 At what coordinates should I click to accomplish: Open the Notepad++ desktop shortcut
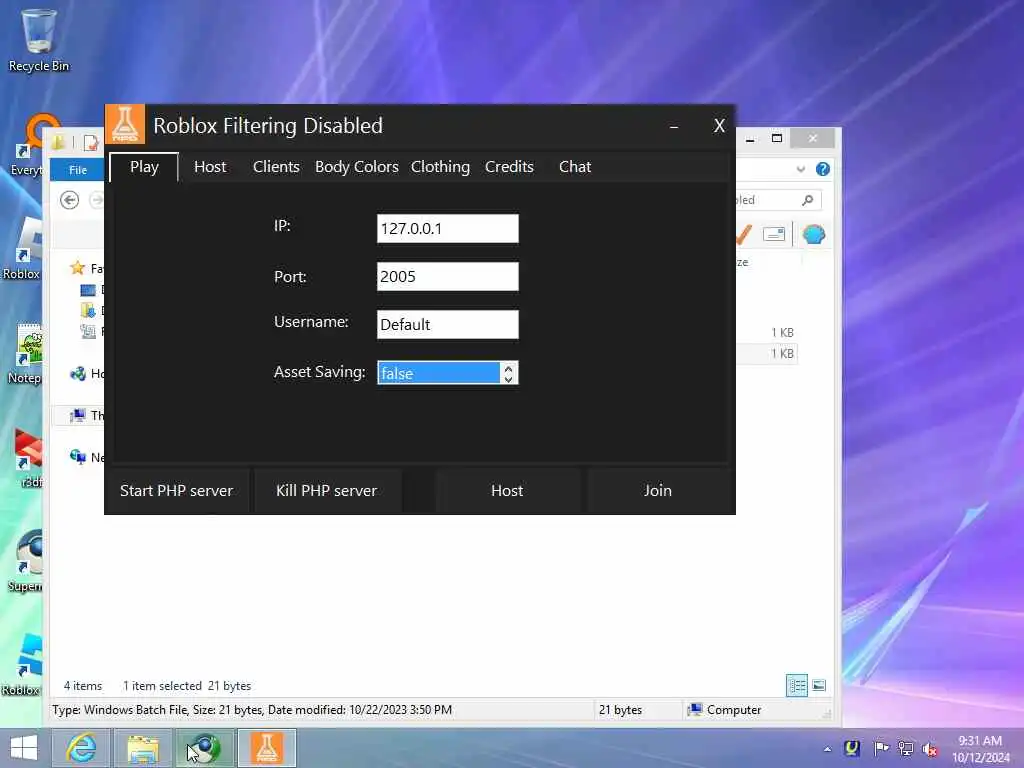[26, 353]
